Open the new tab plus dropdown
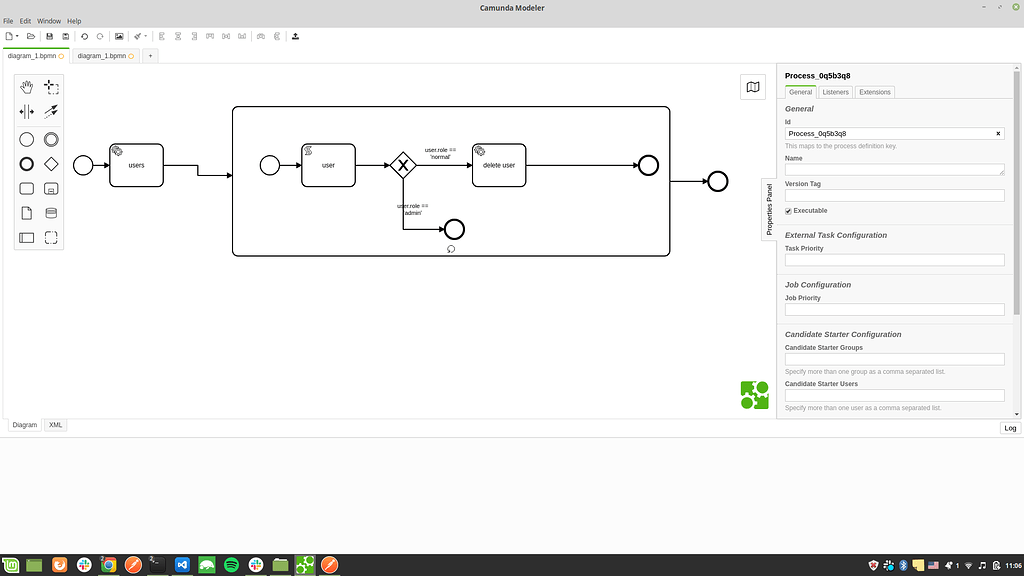Screen dimensions: 1024x576 (150, 56)
